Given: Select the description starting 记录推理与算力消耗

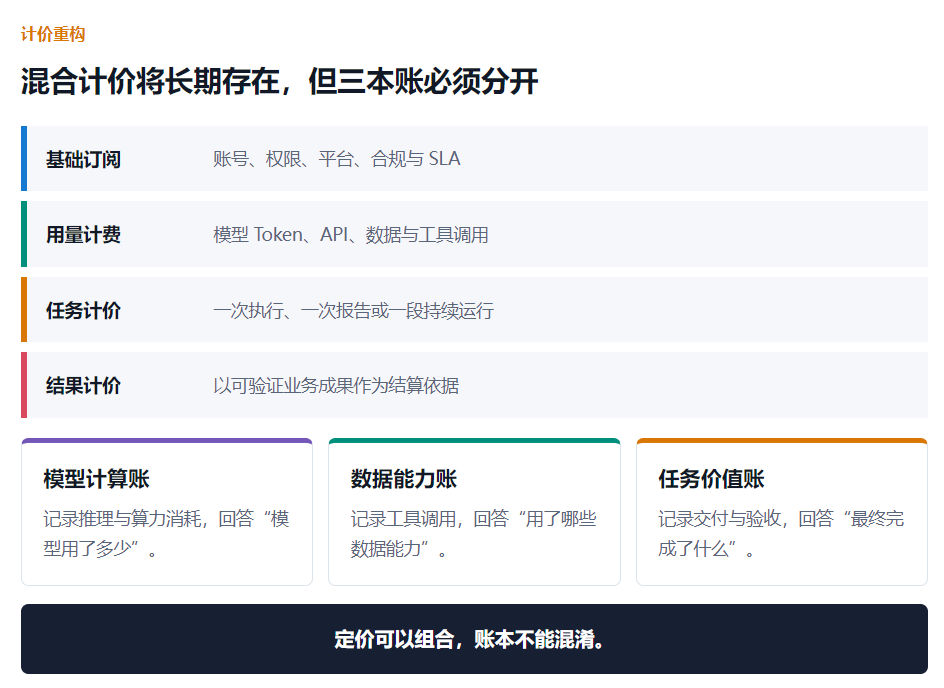Looking at the screenshot, I should coord(167,533).
